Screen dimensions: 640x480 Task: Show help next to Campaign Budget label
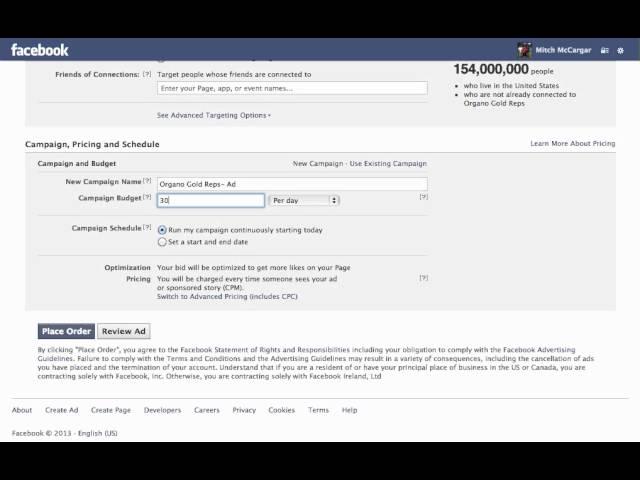pos(148,197)
